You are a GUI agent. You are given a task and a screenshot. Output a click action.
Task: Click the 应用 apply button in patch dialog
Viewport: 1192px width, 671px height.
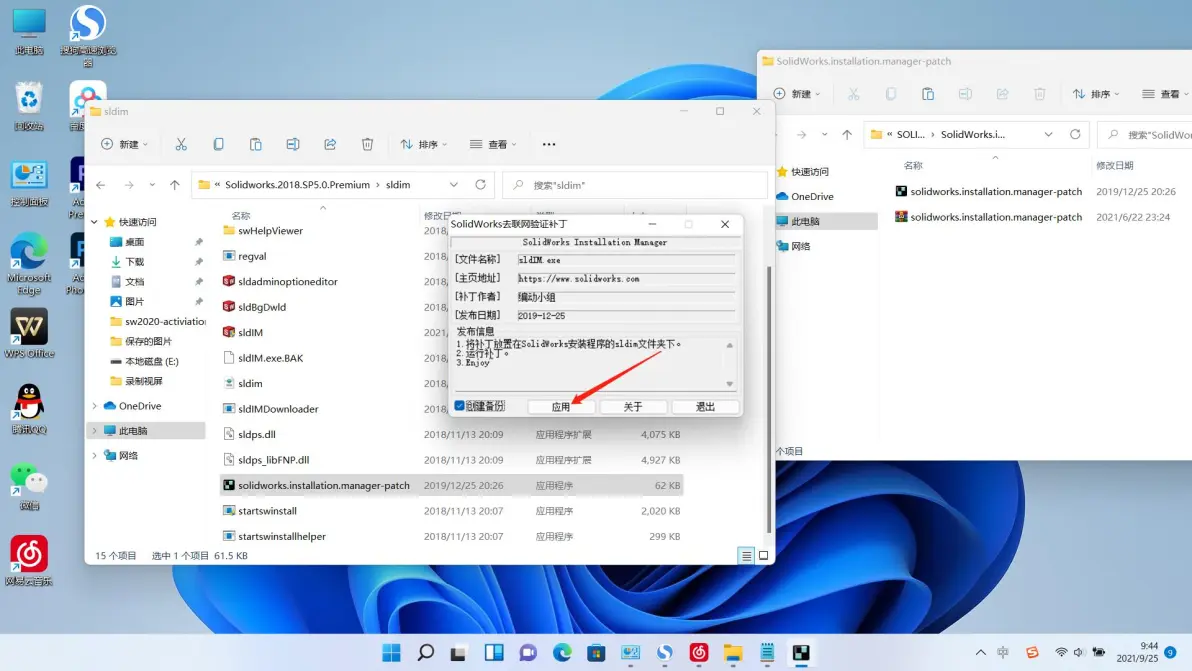[x=560, y=407]
